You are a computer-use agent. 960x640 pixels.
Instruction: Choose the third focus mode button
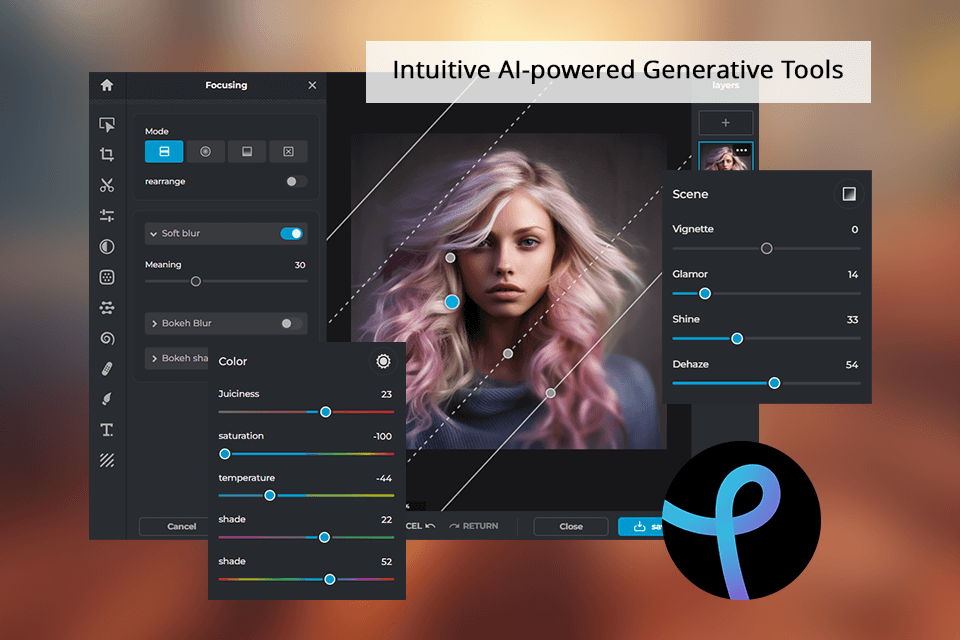point(247,151)
